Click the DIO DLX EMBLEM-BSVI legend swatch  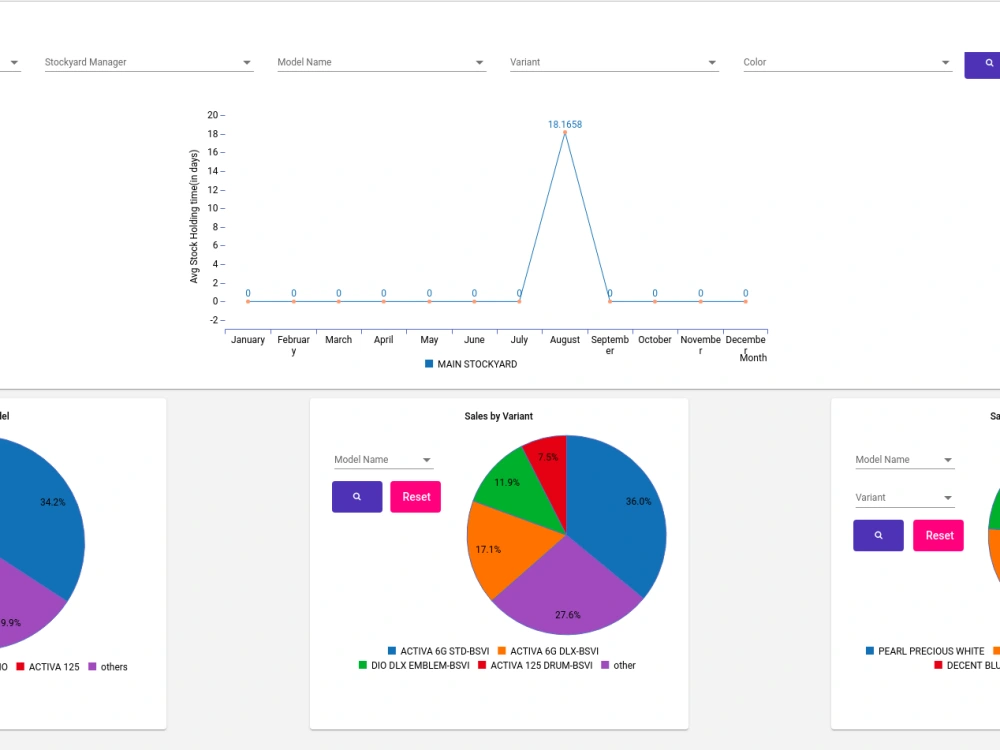363,665
